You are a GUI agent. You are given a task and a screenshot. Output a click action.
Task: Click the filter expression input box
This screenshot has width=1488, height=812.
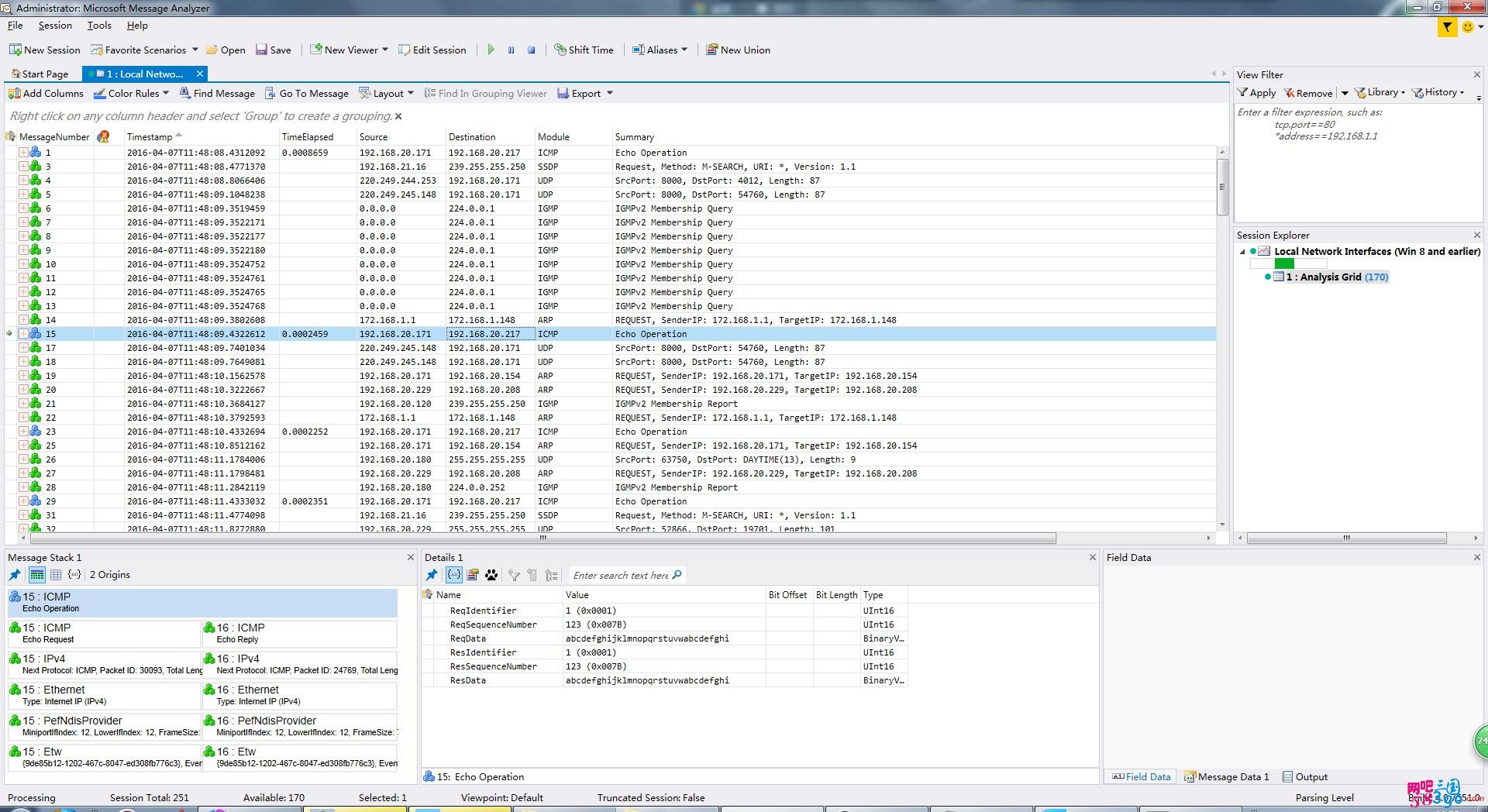(x=1358, y=162)
